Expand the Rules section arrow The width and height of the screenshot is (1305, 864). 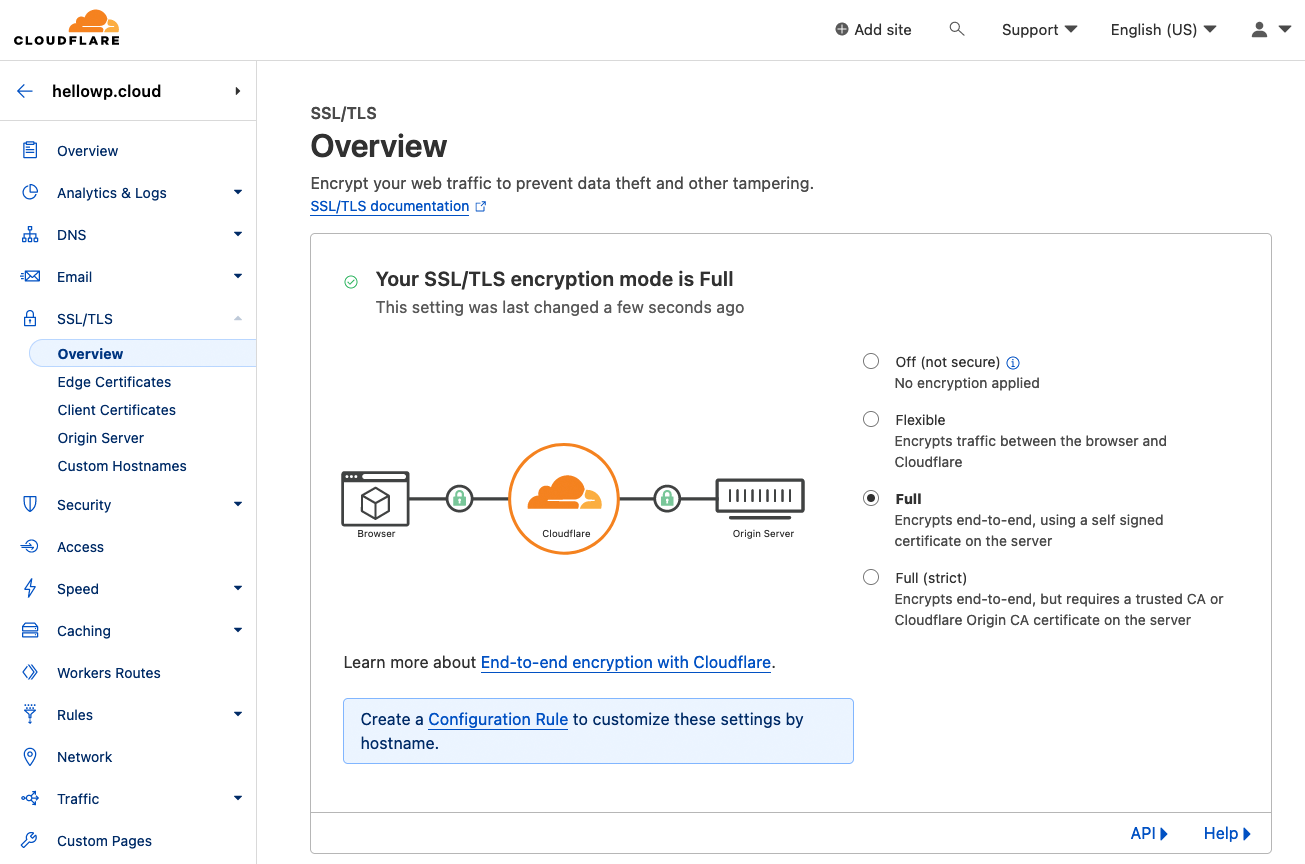click(238, 714)
